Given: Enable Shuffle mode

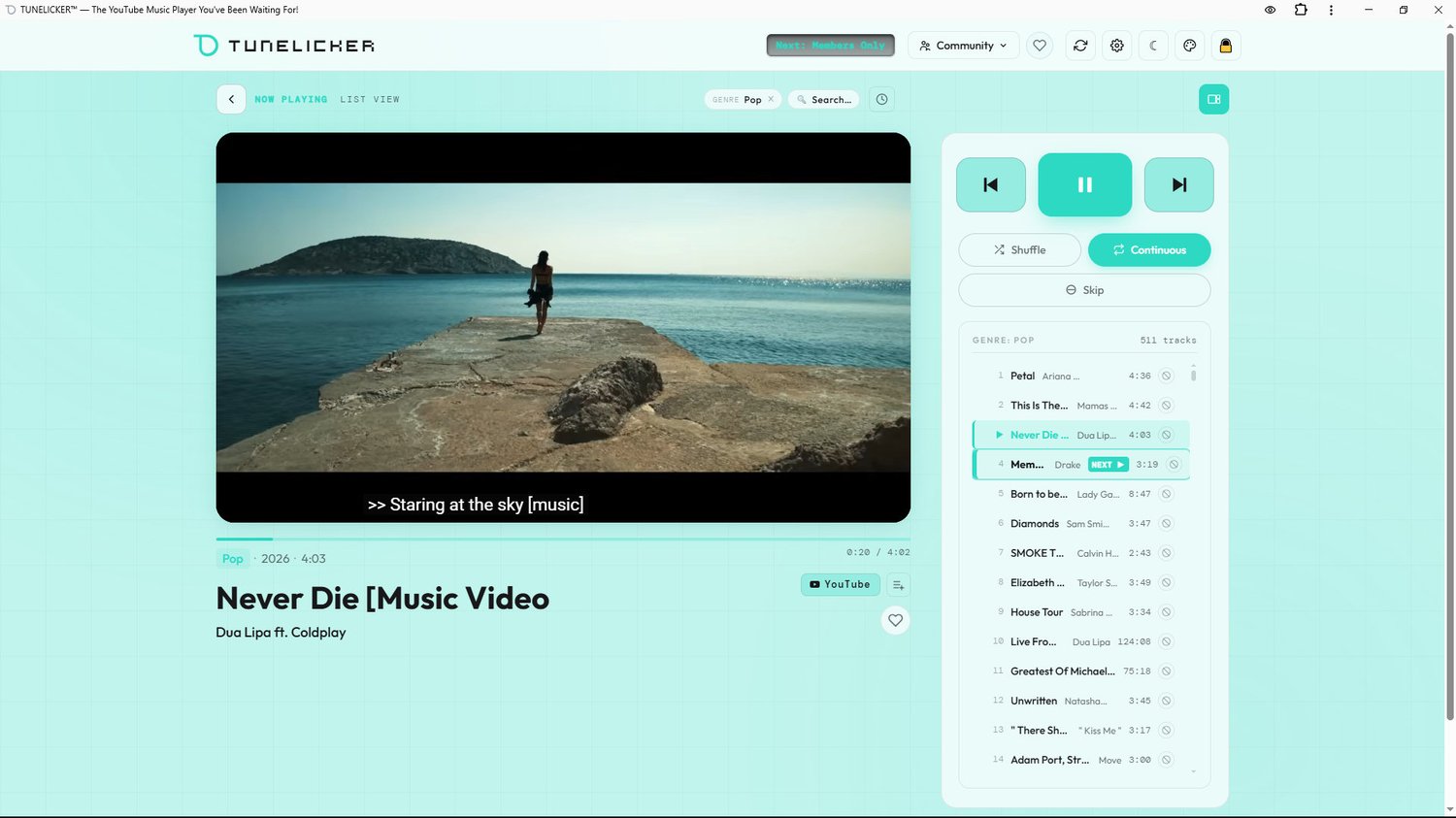Looking at the screenshot, I should [1019, 249].
